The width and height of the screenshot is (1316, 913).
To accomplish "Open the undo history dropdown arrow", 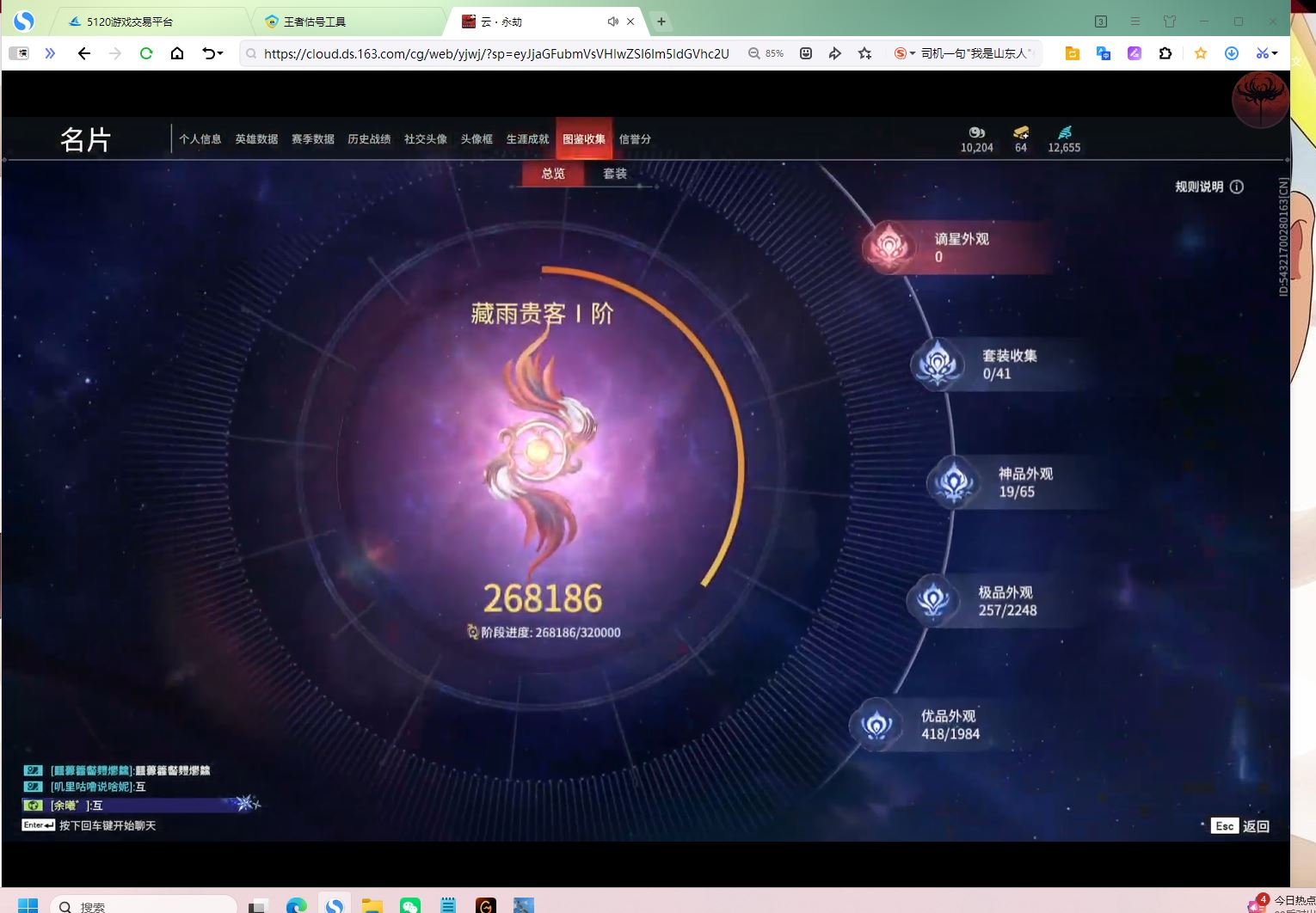I will pyautogui.click(x=220, y=53).
